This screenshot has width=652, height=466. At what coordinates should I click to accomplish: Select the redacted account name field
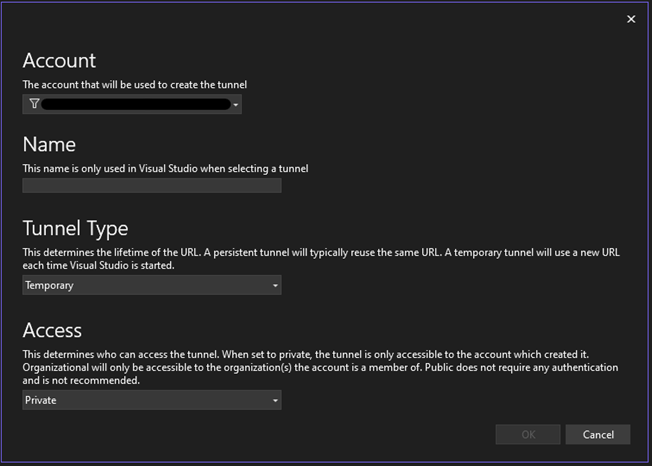pos(135,104)
